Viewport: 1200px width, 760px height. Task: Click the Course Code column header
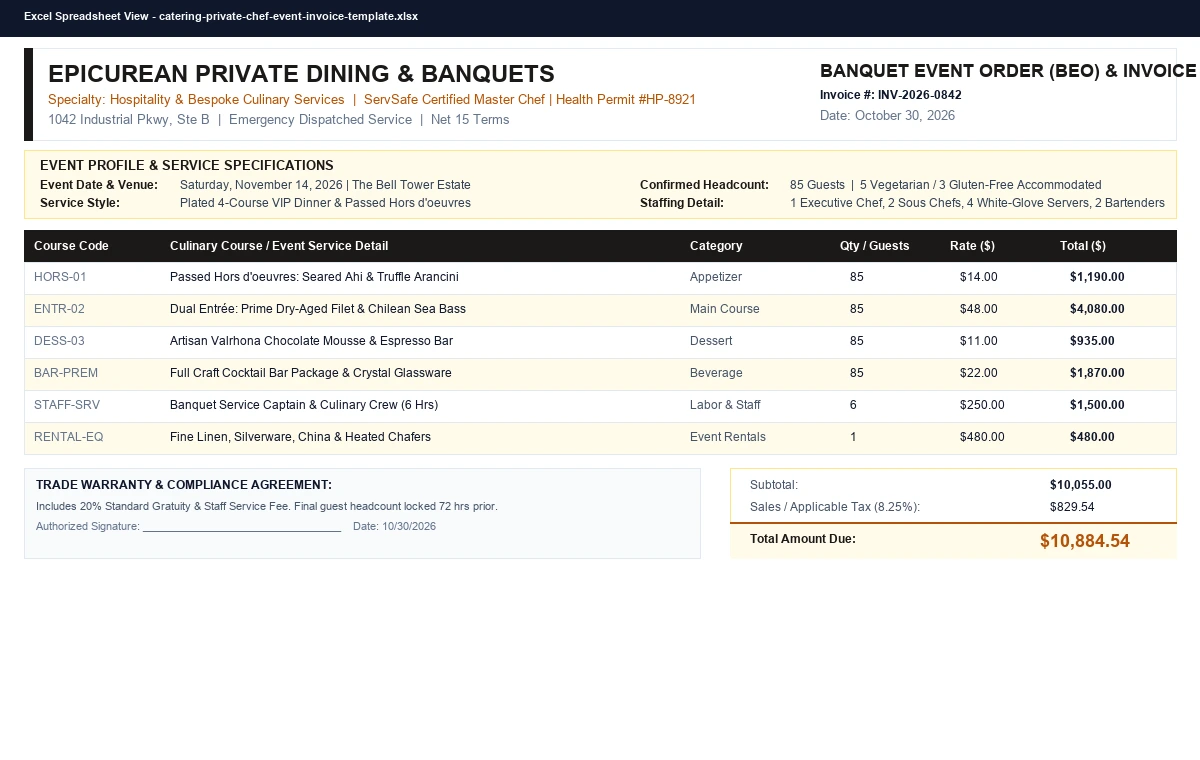click(71, 246)
